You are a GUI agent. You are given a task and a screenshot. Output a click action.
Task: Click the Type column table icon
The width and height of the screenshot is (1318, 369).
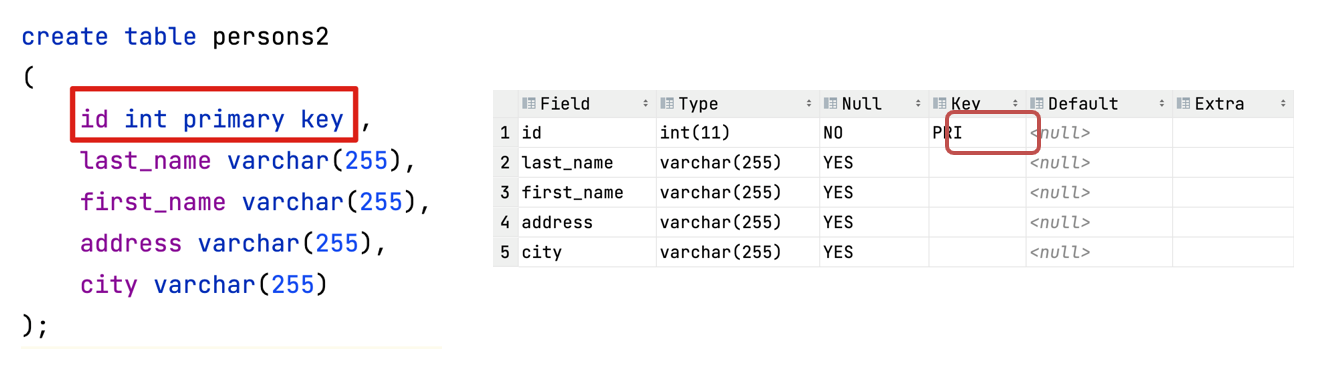pyautogui.click(x=667, y=104)
